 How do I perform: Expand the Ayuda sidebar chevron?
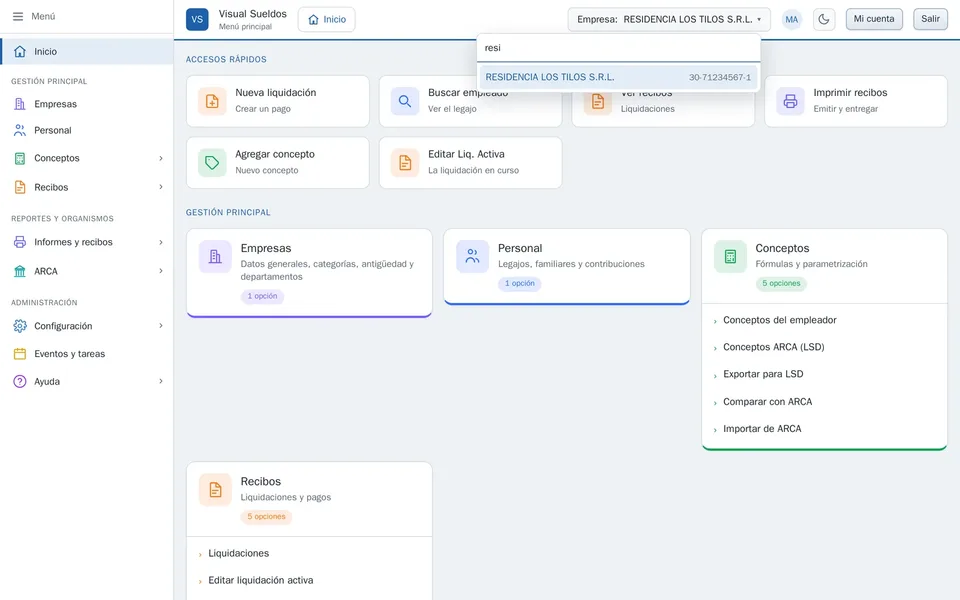click(x=161, y=381)
